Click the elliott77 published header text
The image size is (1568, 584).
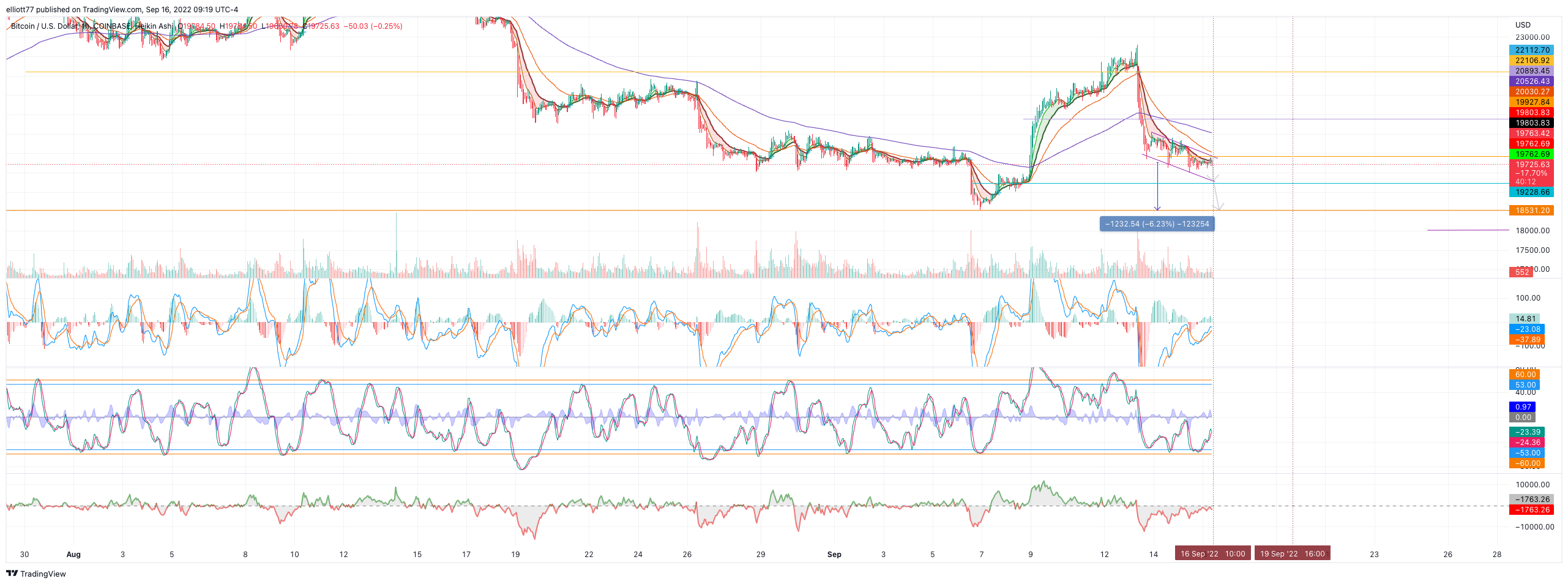point(122,10)
